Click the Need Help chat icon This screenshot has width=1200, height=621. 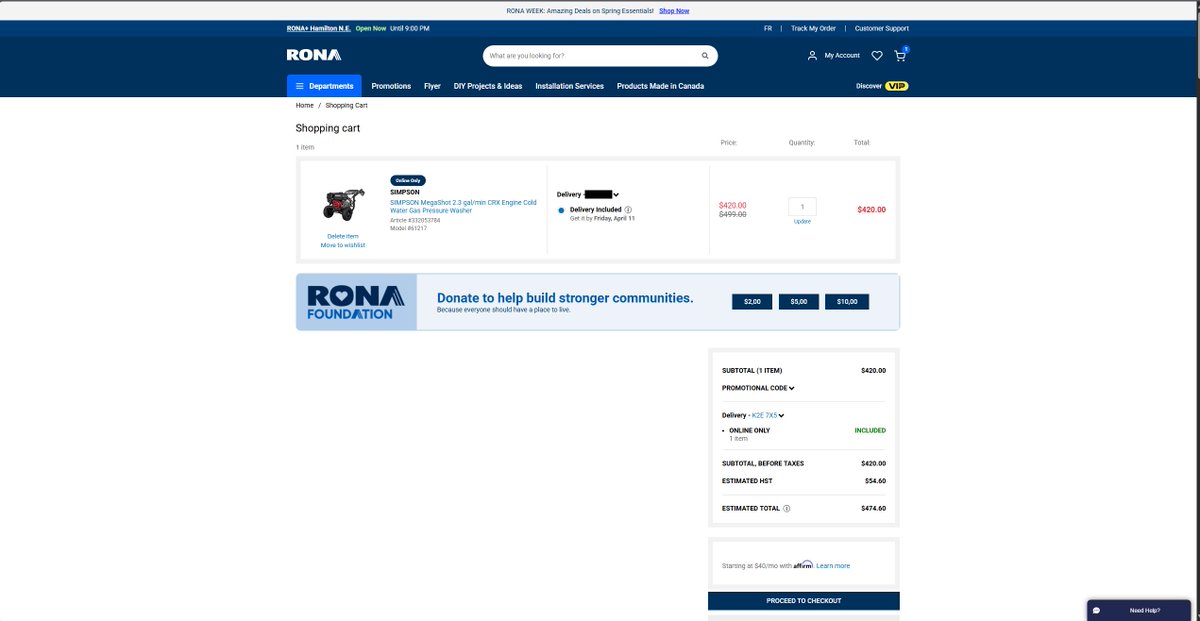1097,610
